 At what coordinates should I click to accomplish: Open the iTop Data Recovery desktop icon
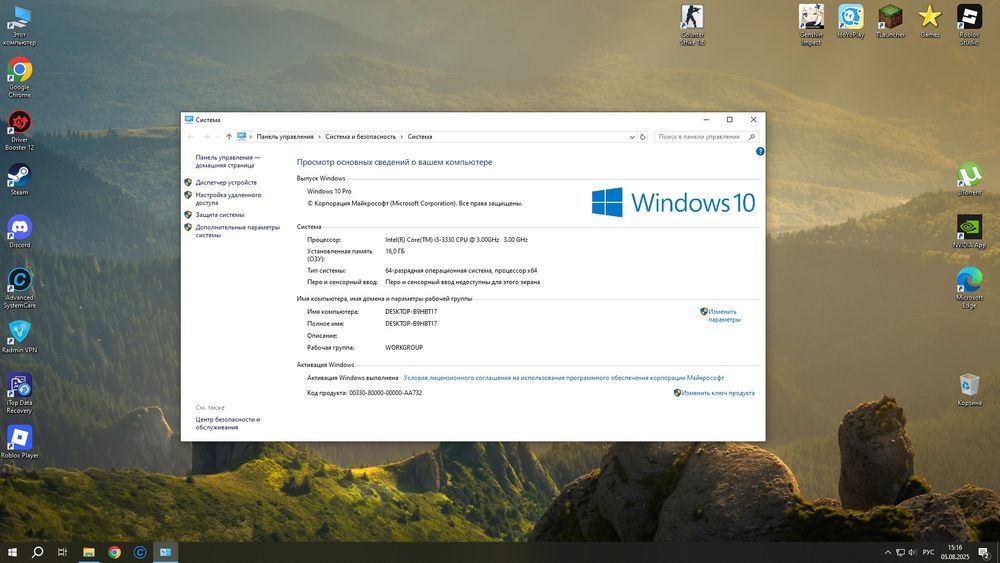19,393
